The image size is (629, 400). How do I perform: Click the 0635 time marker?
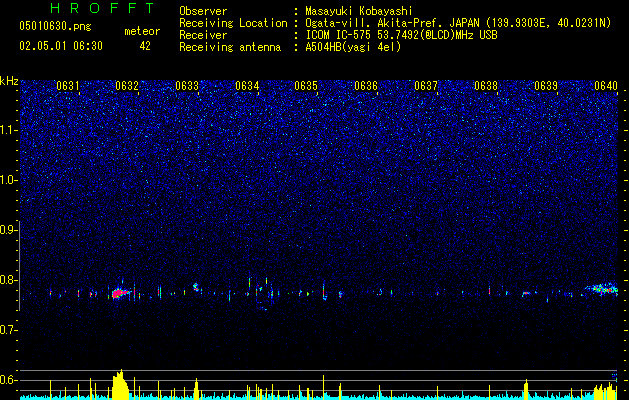(306, 86)
